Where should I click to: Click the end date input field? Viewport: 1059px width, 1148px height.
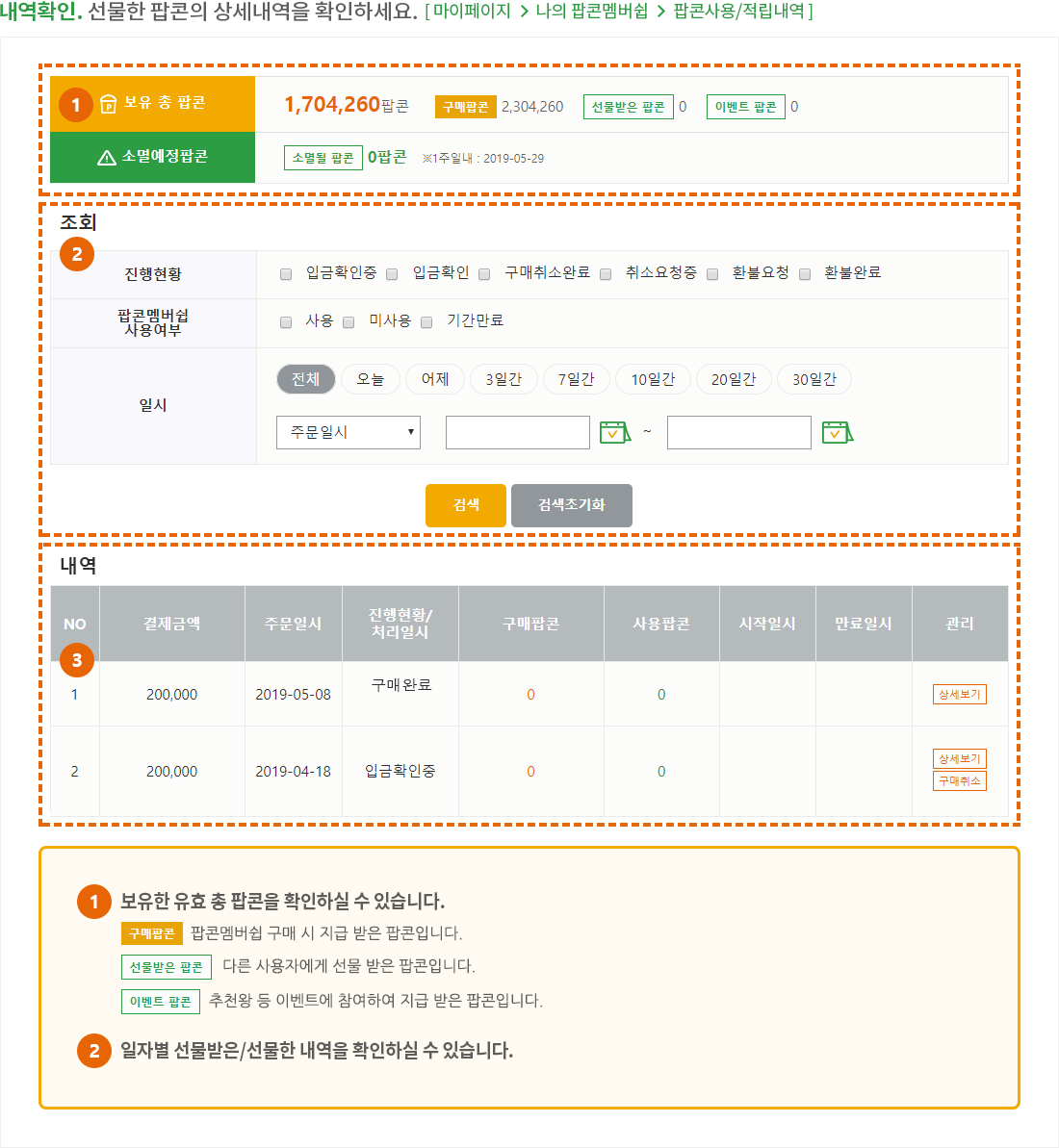pos(738,433)
